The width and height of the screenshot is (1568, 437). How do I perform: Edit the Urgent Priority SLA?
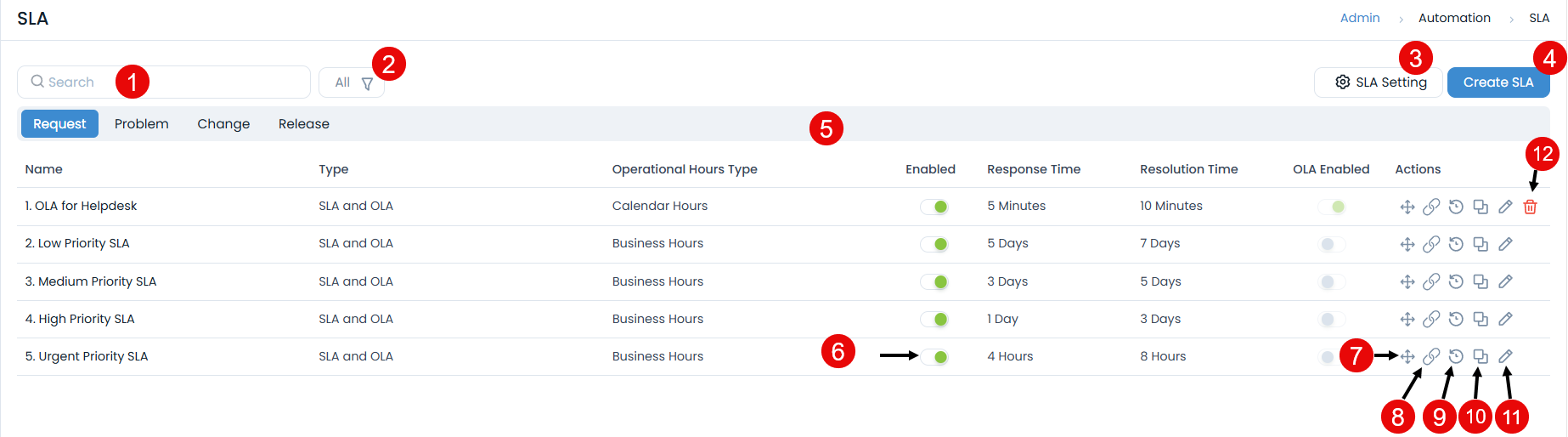coord(1505,356)
